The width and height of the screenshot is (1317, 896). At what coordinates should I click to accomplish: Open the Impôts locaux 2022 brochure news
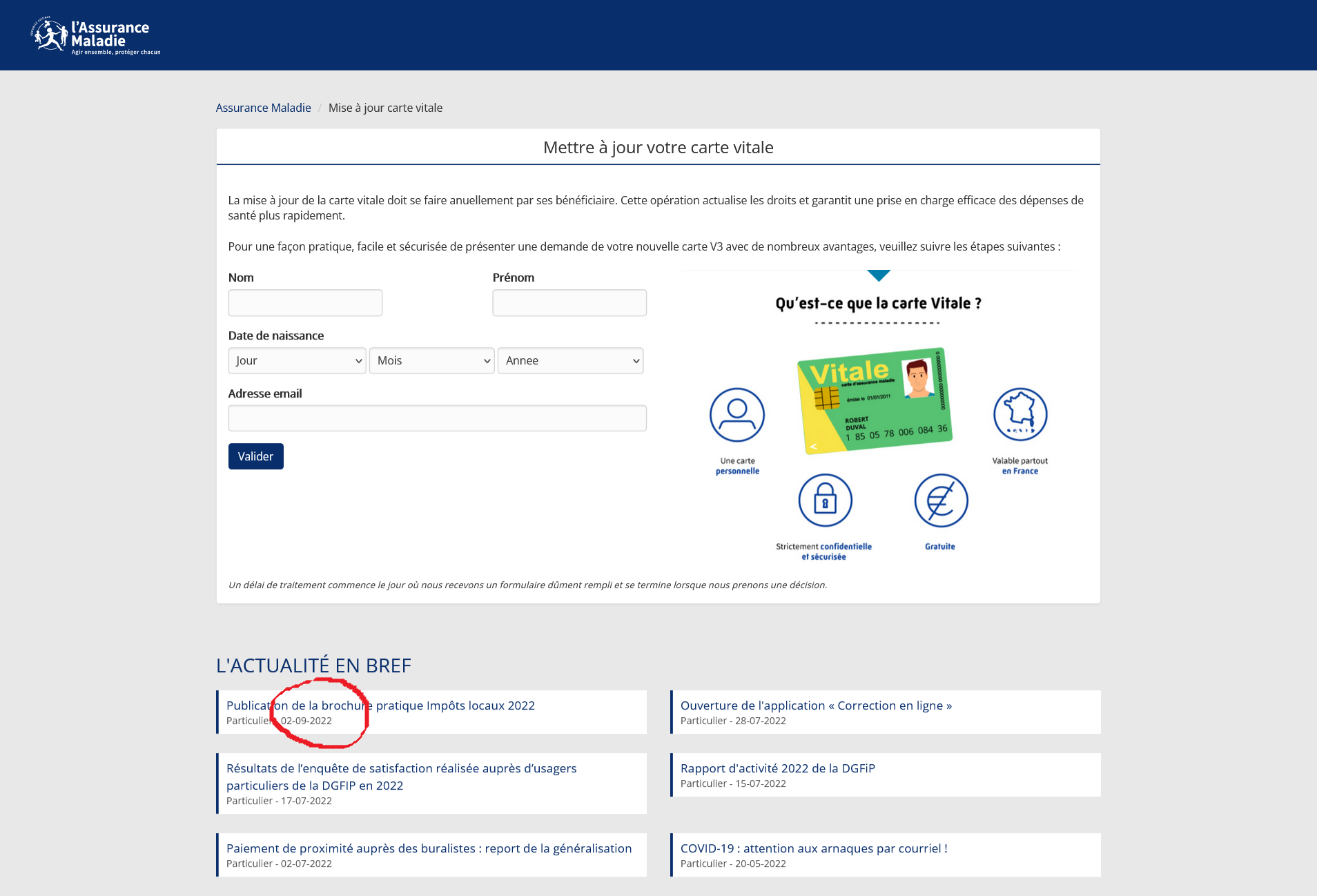(x=380, y=705)
